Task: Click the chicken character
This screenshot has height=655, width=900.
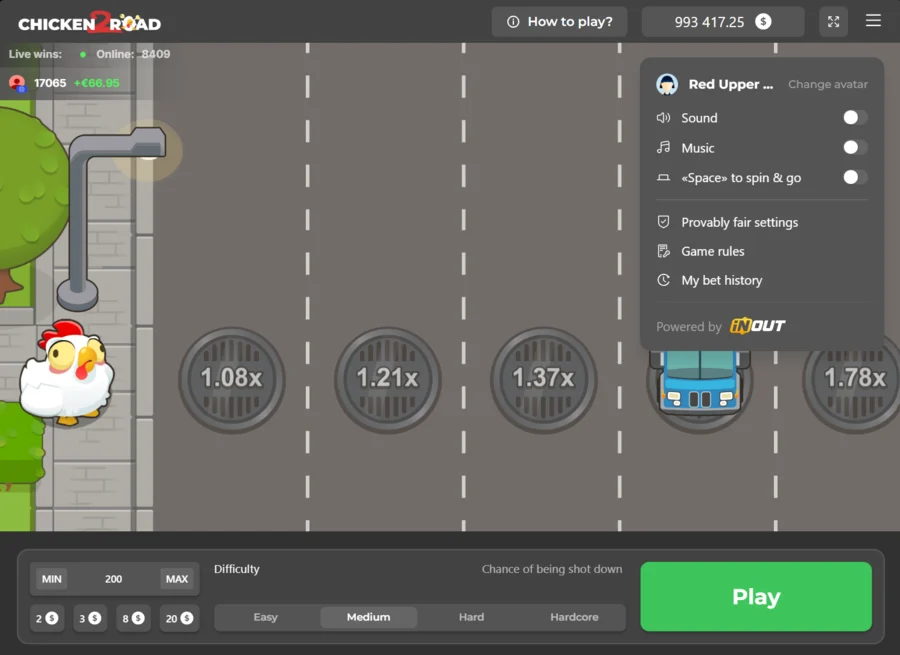Action: [x=67, y=372]
